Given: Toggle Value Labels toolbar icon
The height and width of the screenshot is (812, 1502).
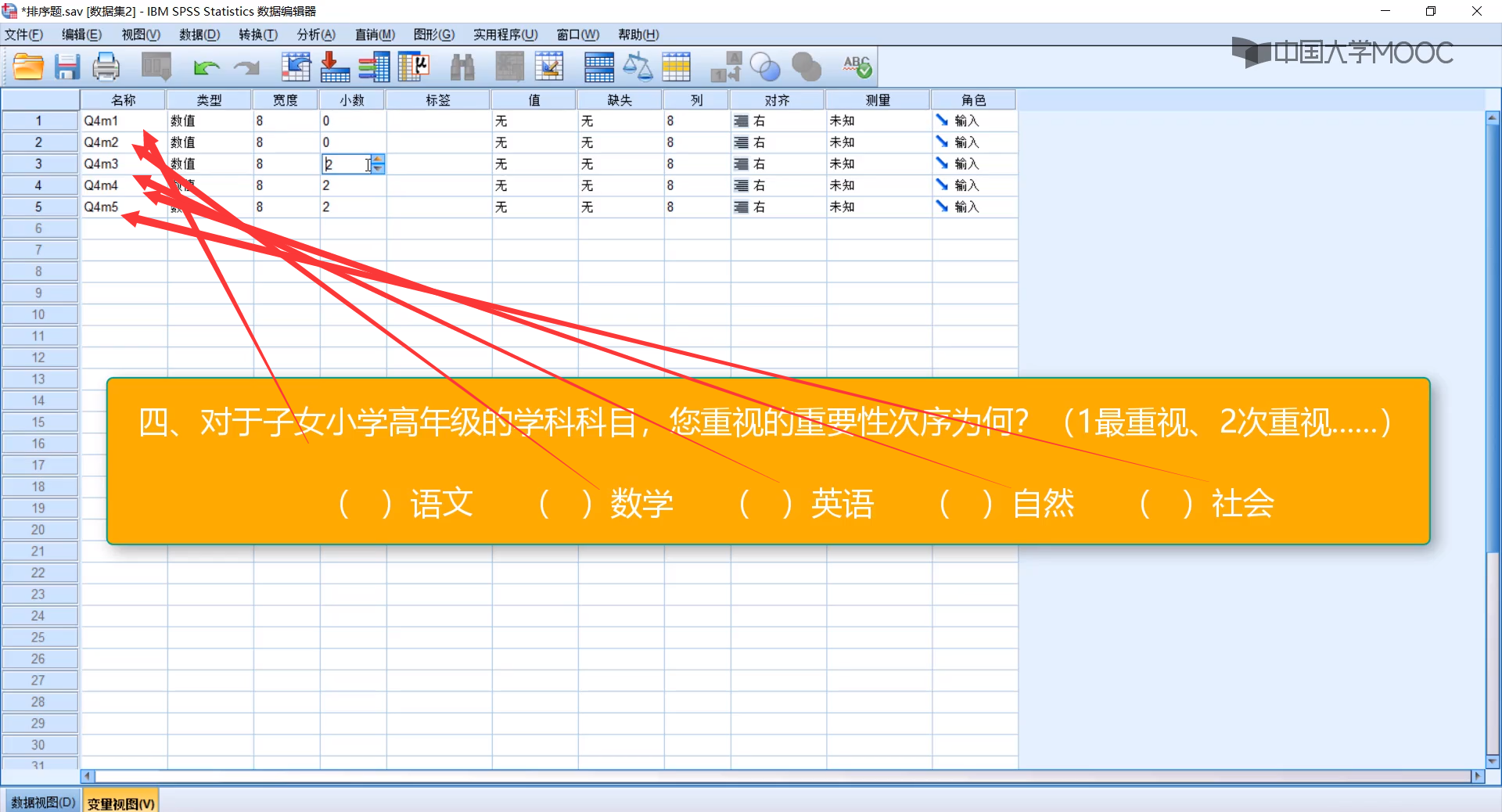Looking at the screenshot, I should 726,67.
